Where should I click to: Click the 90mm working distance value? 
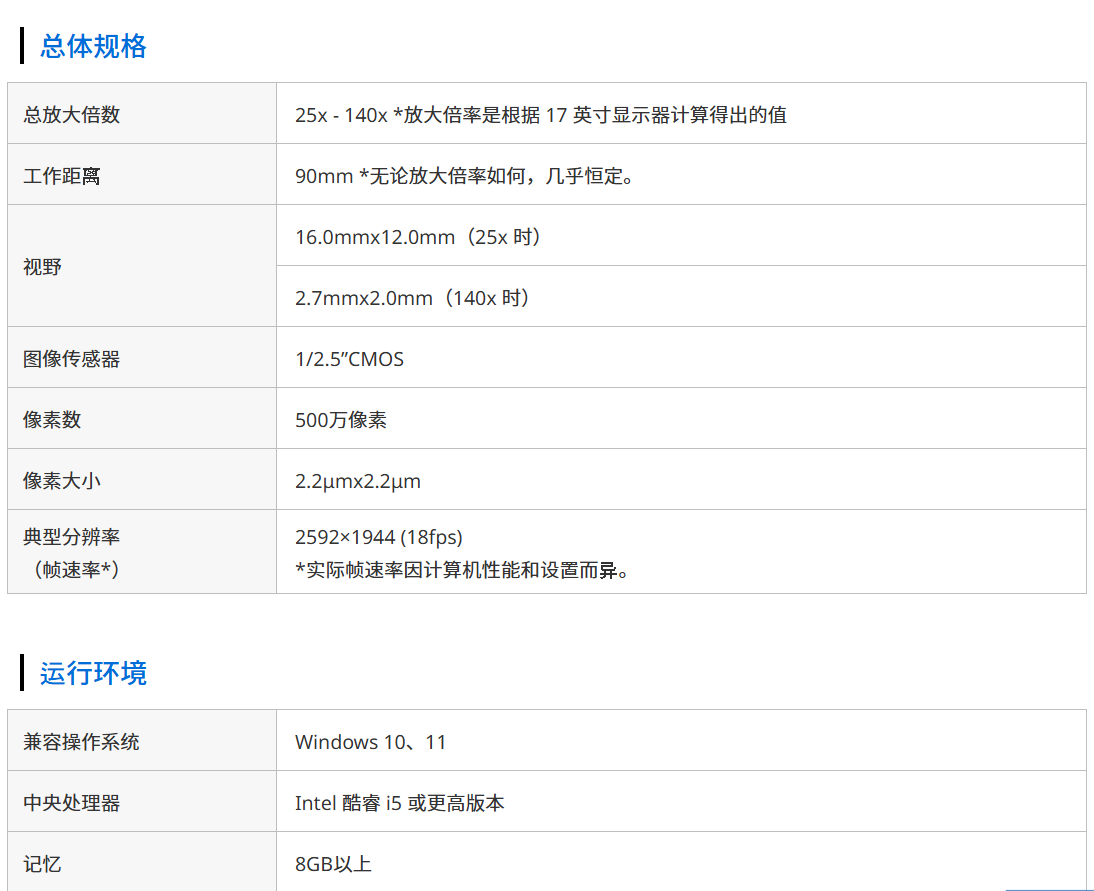tap(465, 176)
